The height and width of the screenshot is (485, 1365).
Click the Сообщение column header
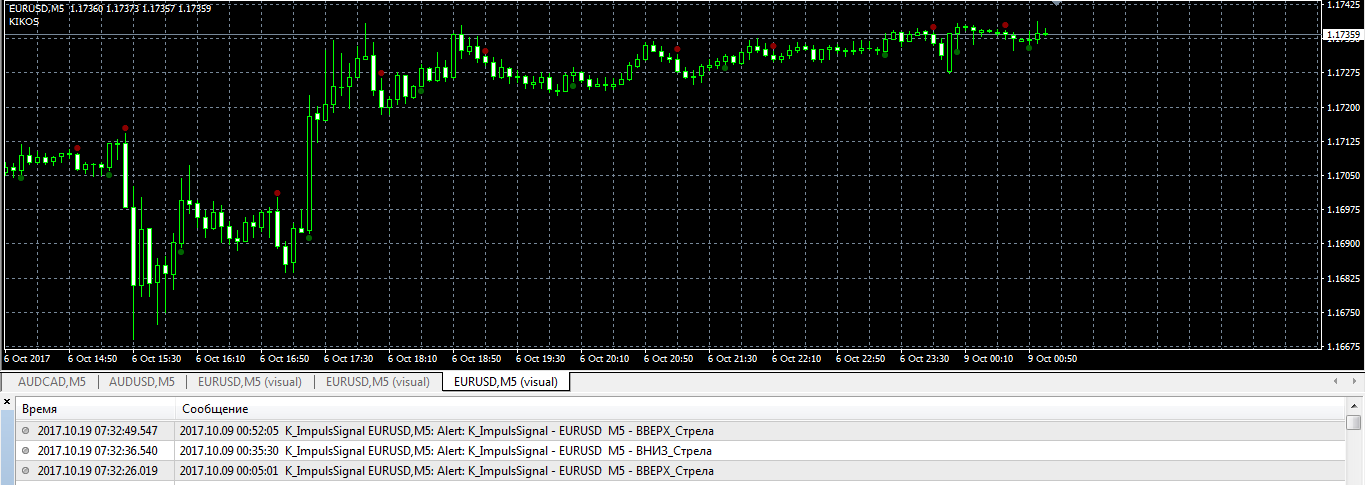coord(215,409)
